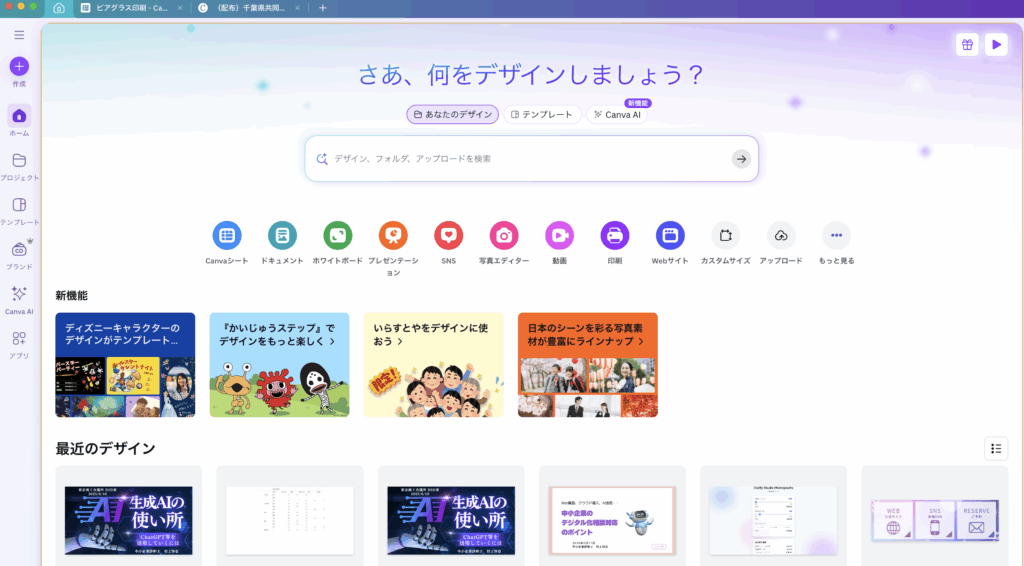Close the ピアグラス印刷 tab

[180, 8]
